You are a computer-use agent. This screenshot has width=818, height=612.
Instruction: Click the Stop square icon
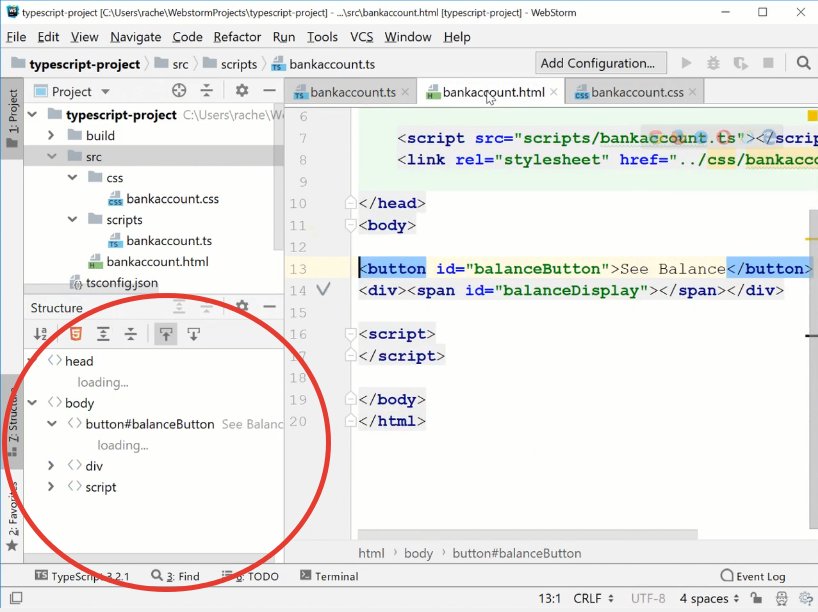click(x=768, y=63)
